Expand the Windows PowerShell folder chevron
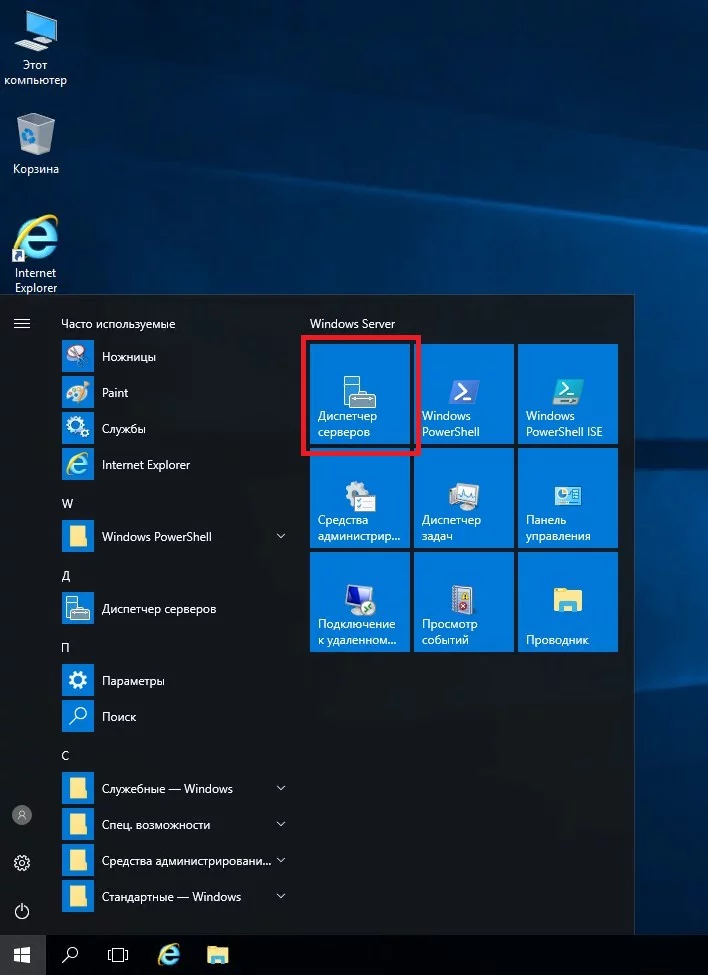This screenshot has width=708, height=975. coord(281,536)
